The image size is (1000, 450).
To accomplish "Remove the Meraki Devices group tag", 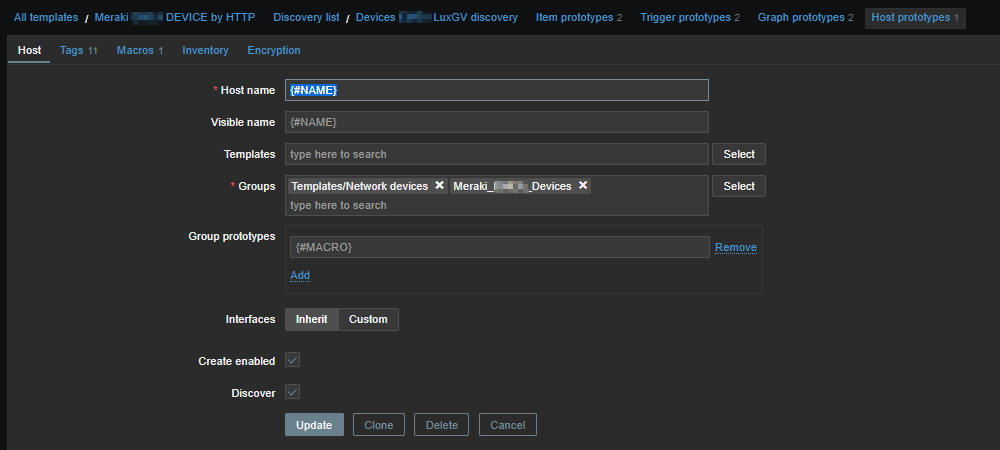I will (x=583, y=186).
